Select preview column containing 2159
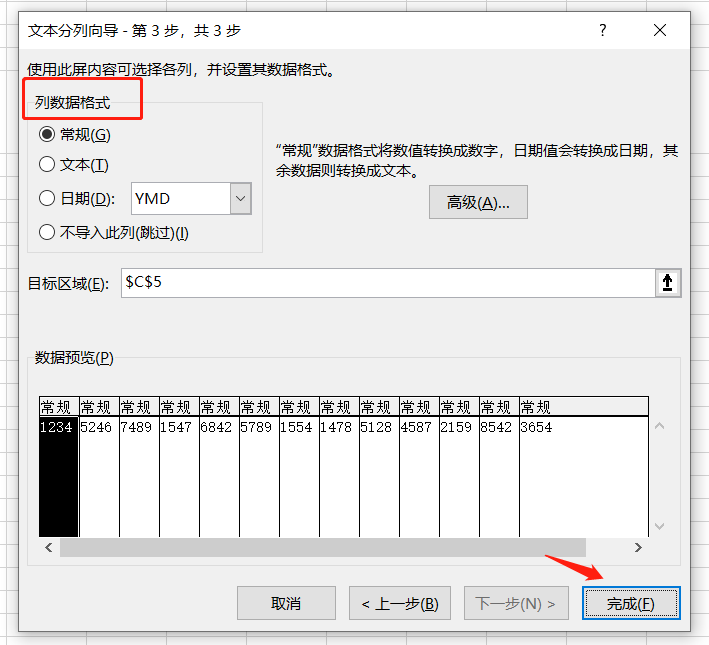The width and height of the screenshot is (709, 645). [459, 467]
